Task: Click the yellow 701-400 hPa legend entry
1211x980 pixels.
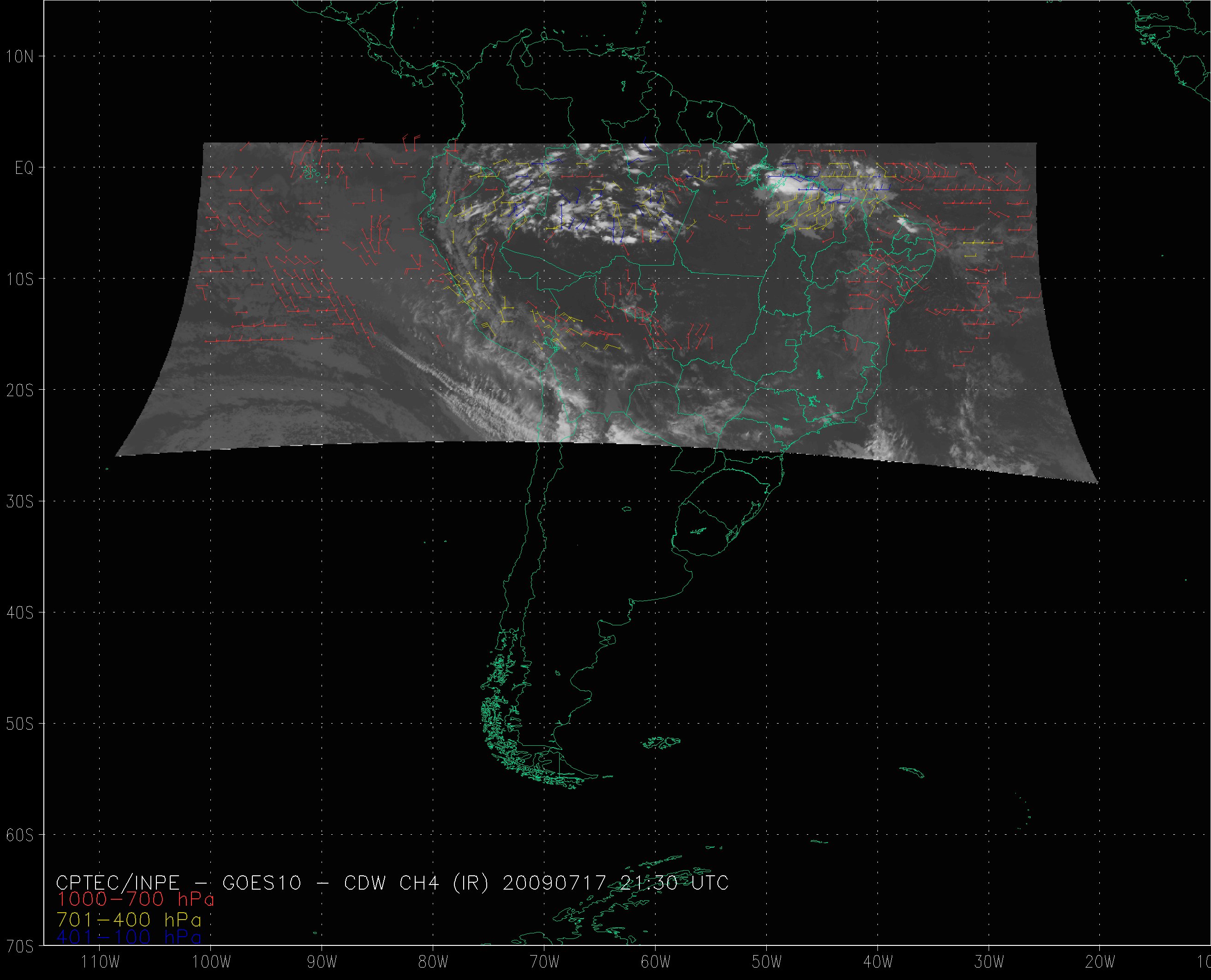Action: pos(129,919)
